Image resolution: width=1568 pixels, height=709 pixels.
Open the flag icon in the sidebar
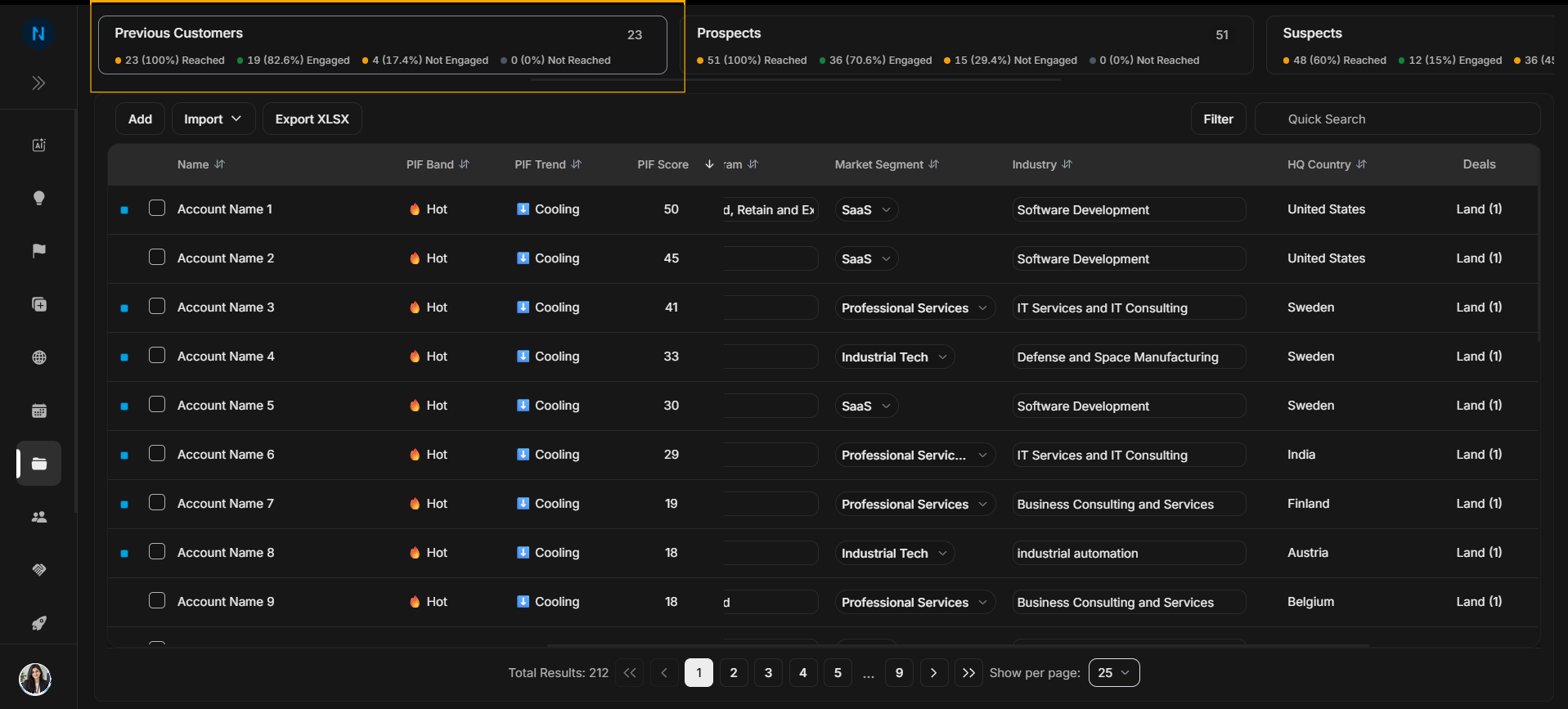coord(38,251)
